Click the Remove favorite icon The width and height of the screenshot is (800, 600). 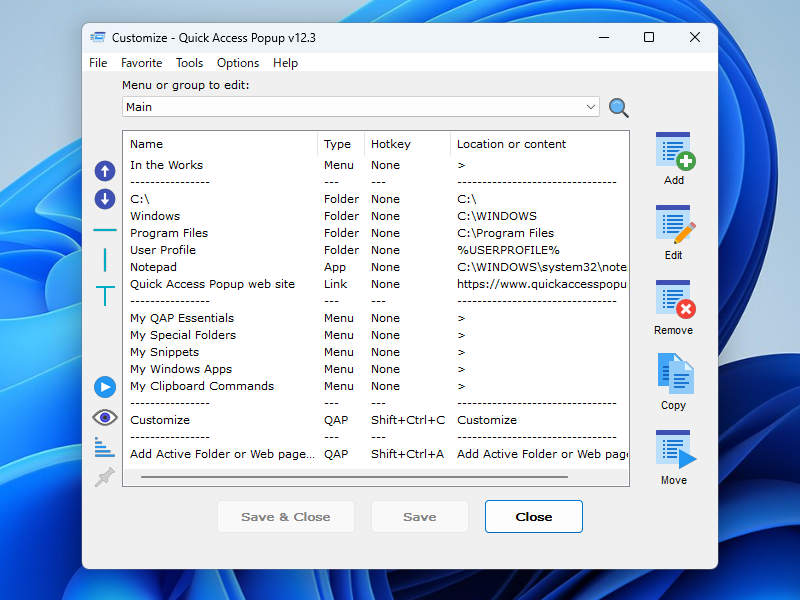[x=674, y=299]
